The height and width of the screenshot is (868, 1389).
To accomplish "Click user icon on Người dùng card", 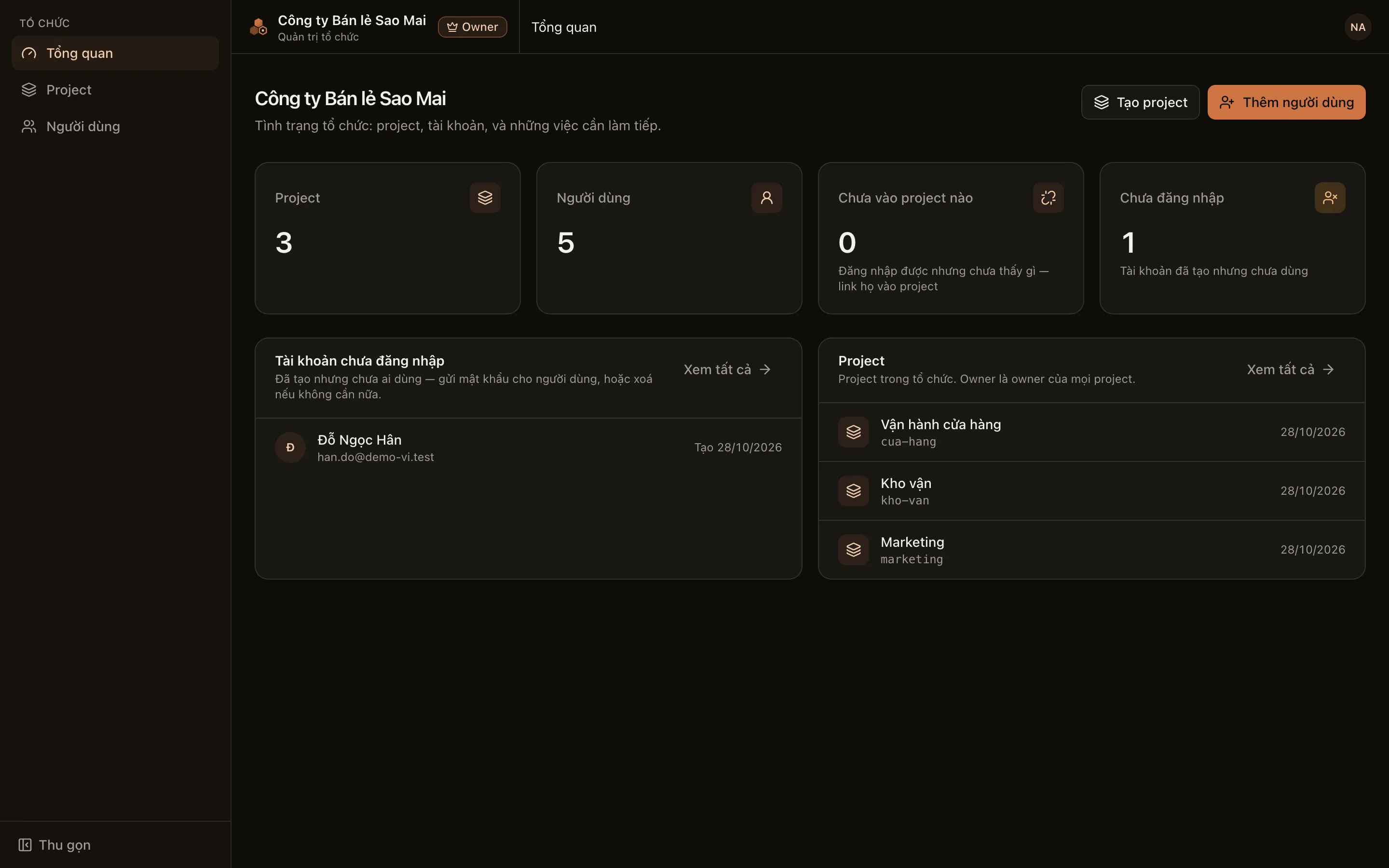I will pos(766,198).
